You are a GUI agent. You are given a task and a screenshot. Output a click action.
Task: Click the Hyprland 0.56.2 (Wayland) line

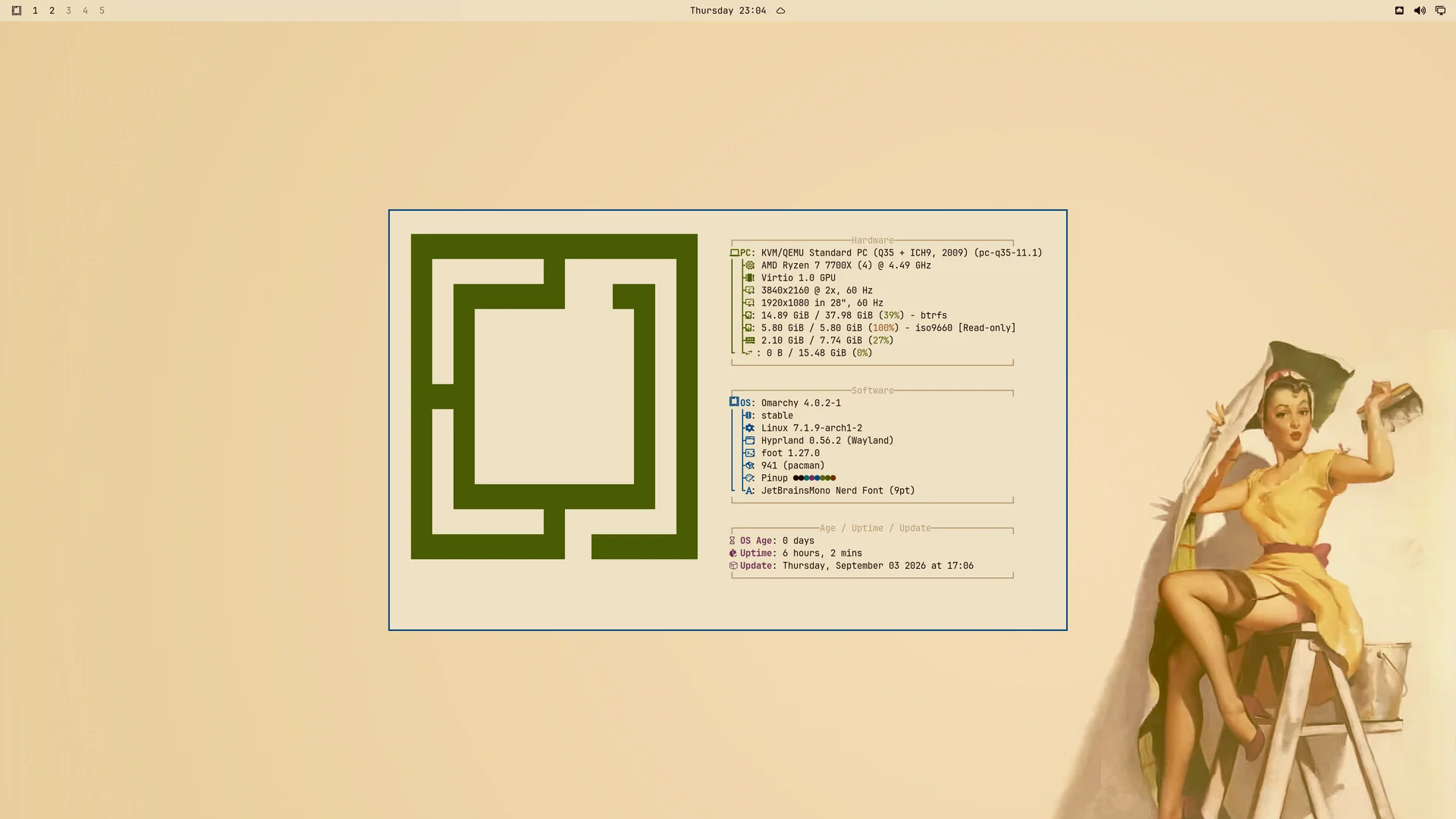point(827,441)
